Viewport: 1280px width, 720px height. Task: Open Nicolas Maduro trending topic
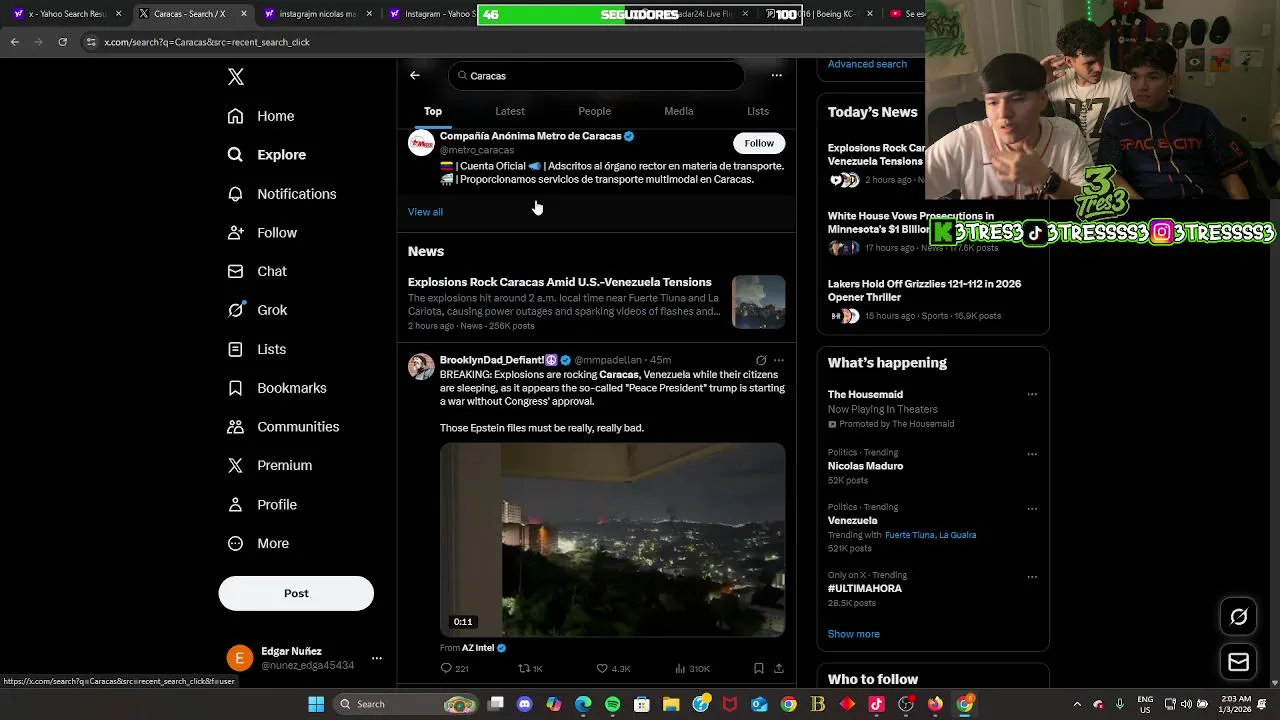pyautogui.click(x=865, y=466)
